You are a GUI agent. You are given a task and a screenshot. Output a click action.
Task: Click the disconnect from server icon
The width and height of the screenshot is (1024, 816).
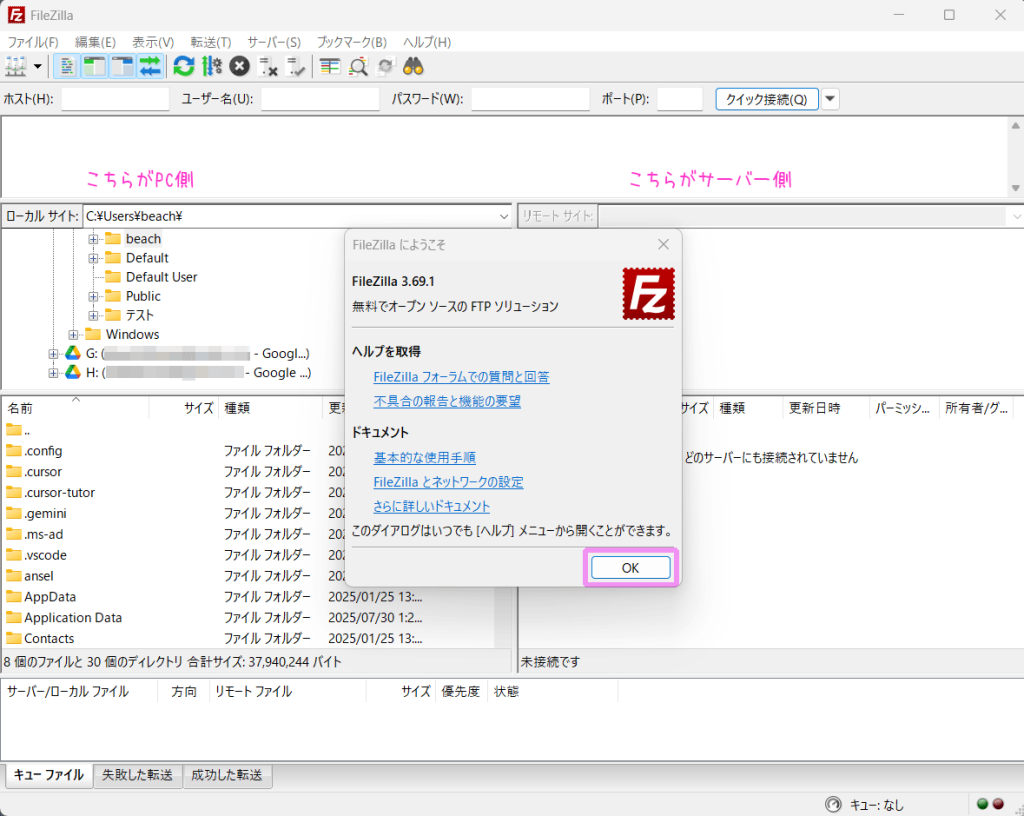pos(268,67)
